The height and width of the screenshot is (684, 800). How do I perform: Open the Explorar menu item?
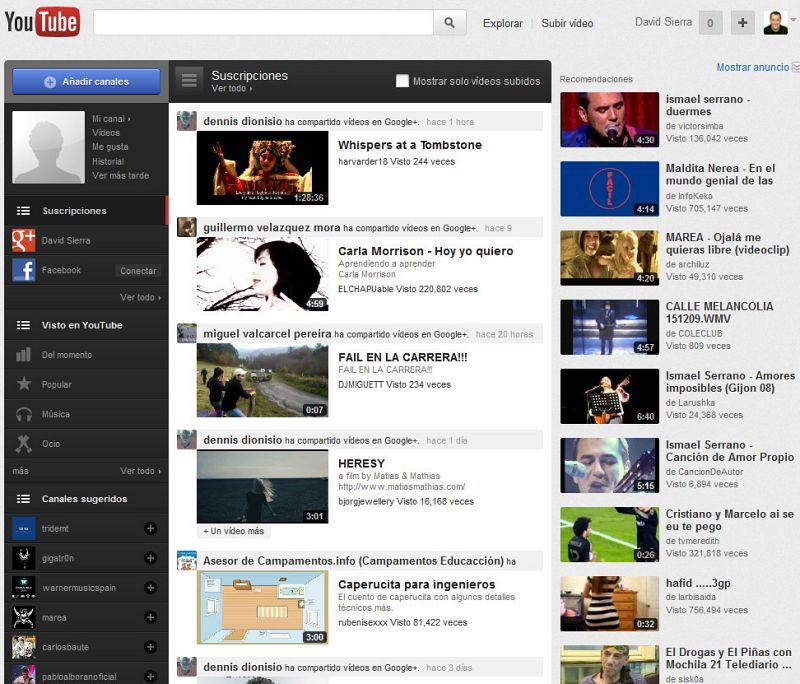point(502,23)
